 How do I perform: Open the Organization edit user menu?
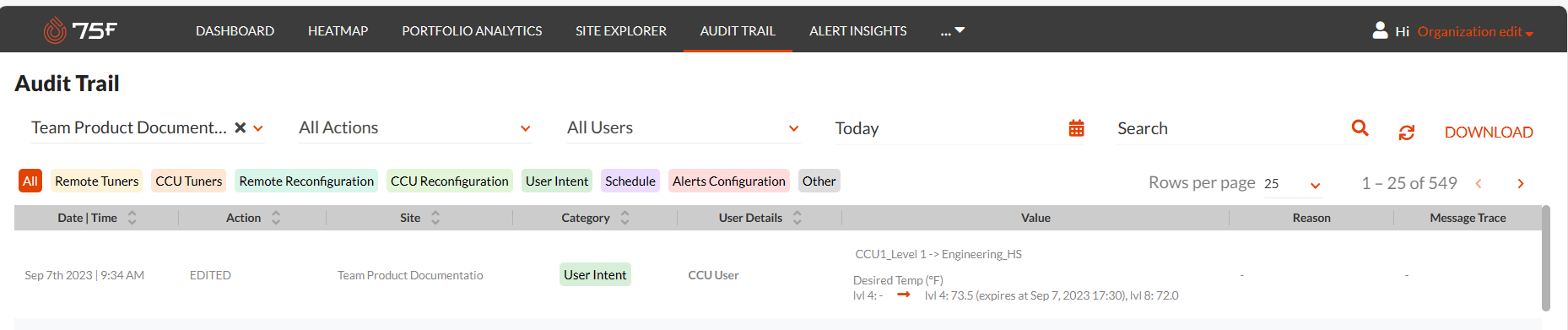pyautogui.click(x=1475, y=31)
